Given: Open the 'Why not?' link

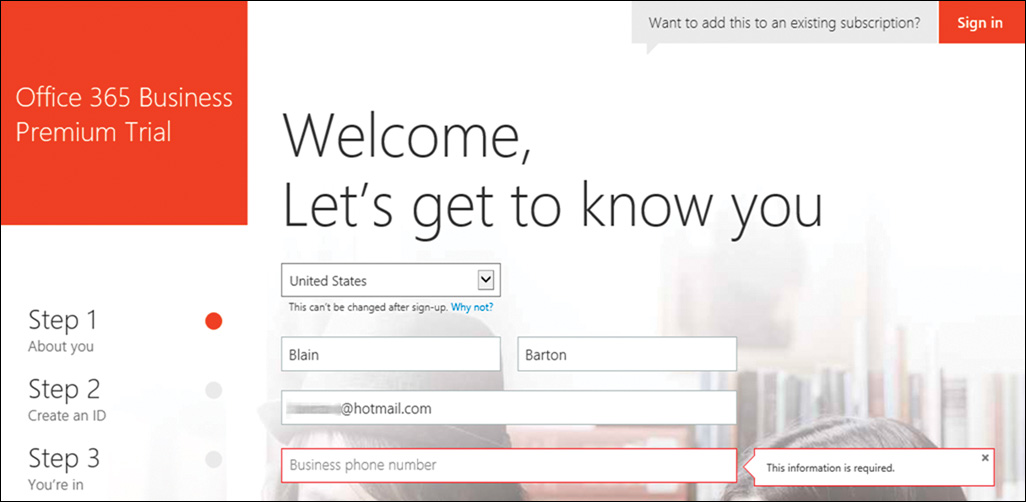Looking at the screenshot, I should (472, 307).
